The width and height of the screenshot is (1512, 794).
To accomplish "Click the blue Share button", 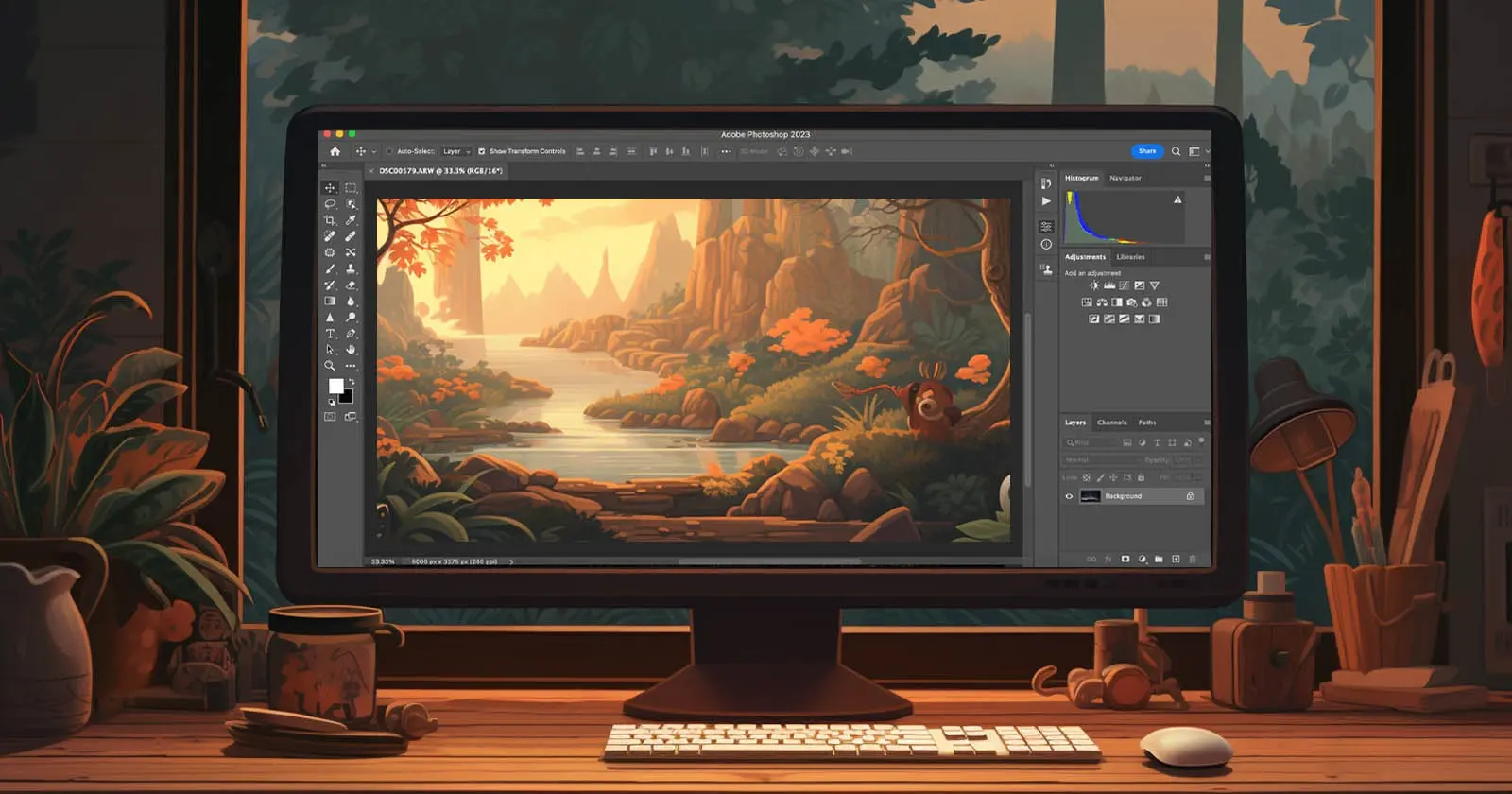I will [x=1147, y=151].
